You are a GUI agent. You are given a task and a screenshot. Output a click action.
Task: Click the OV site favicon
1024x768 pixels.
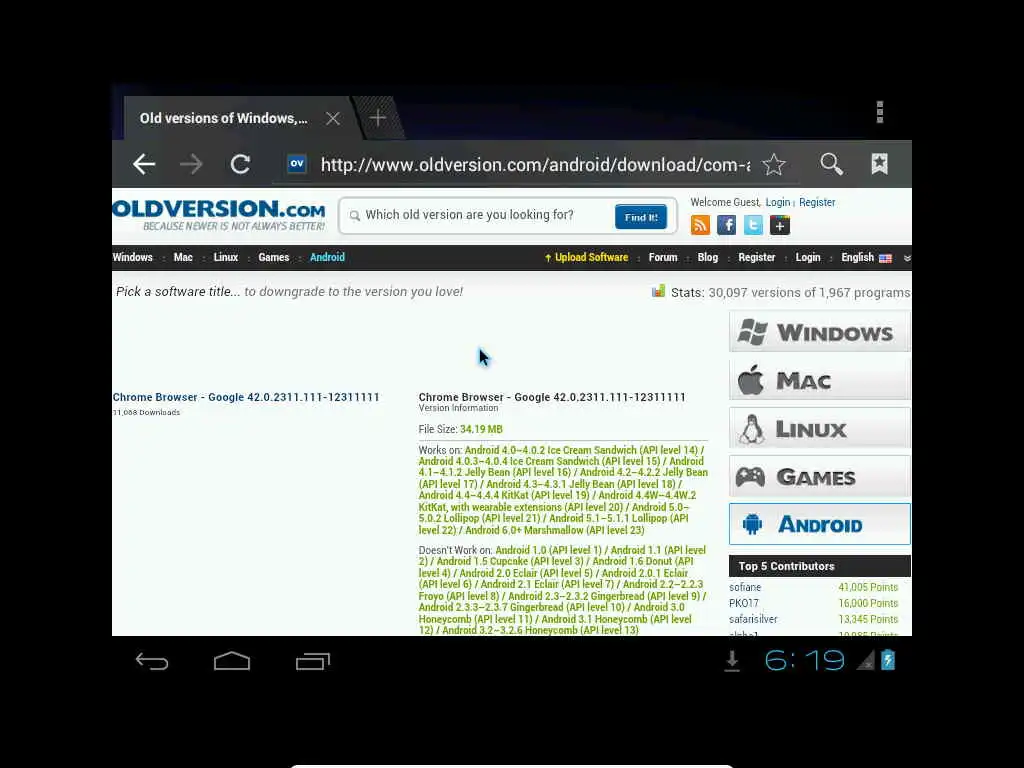297,164
